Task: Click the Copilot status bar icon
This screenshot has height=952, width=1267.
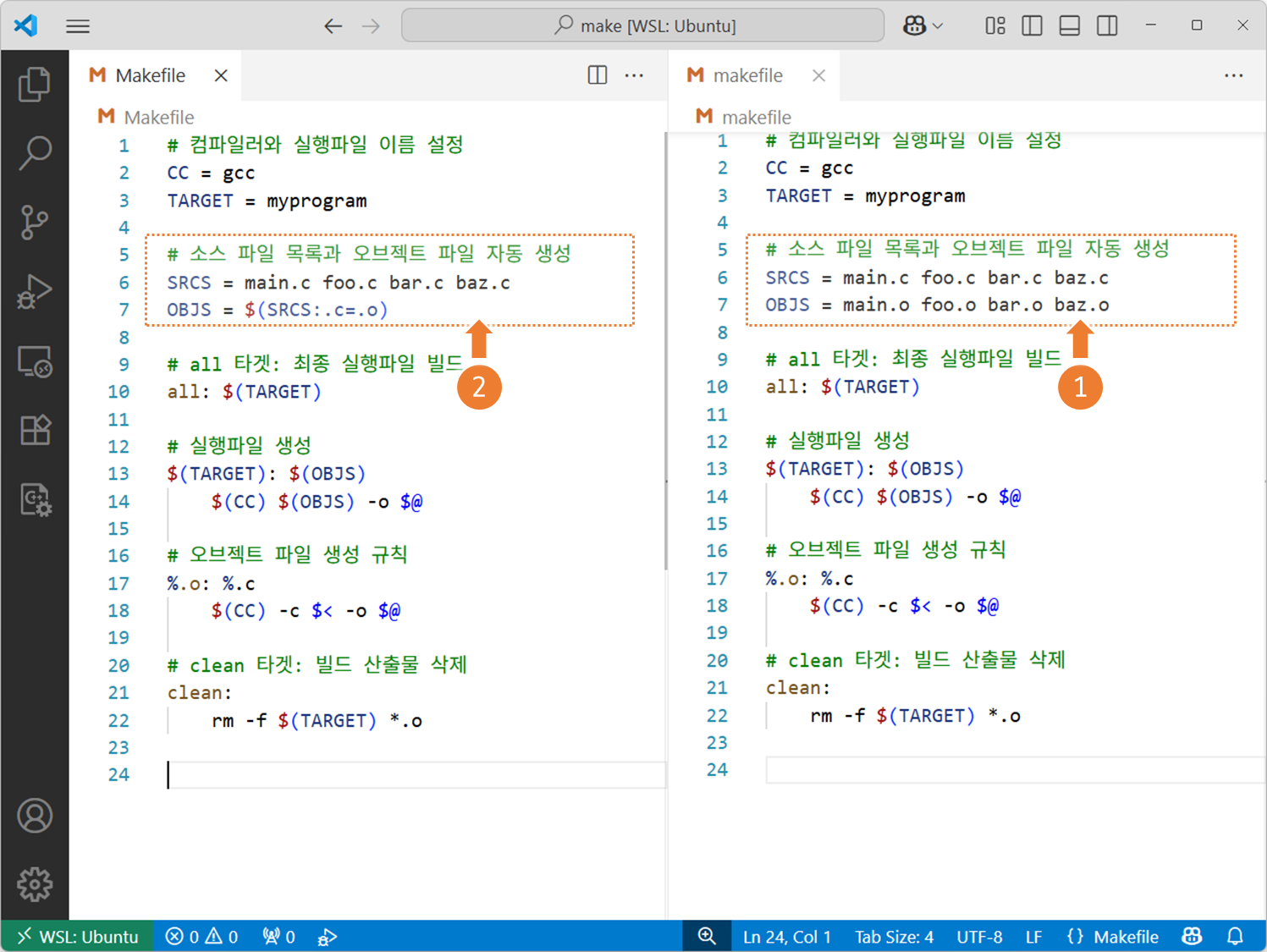Action: coord(1192,936)
